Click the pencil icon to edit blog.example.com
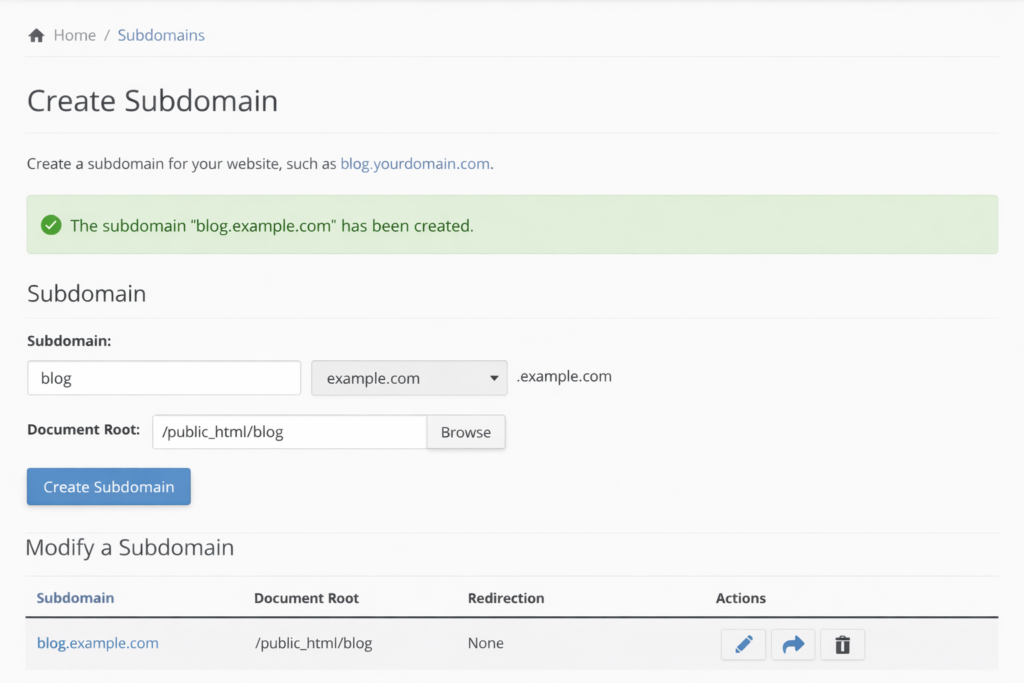1024x683 pixels. (743, 644)
